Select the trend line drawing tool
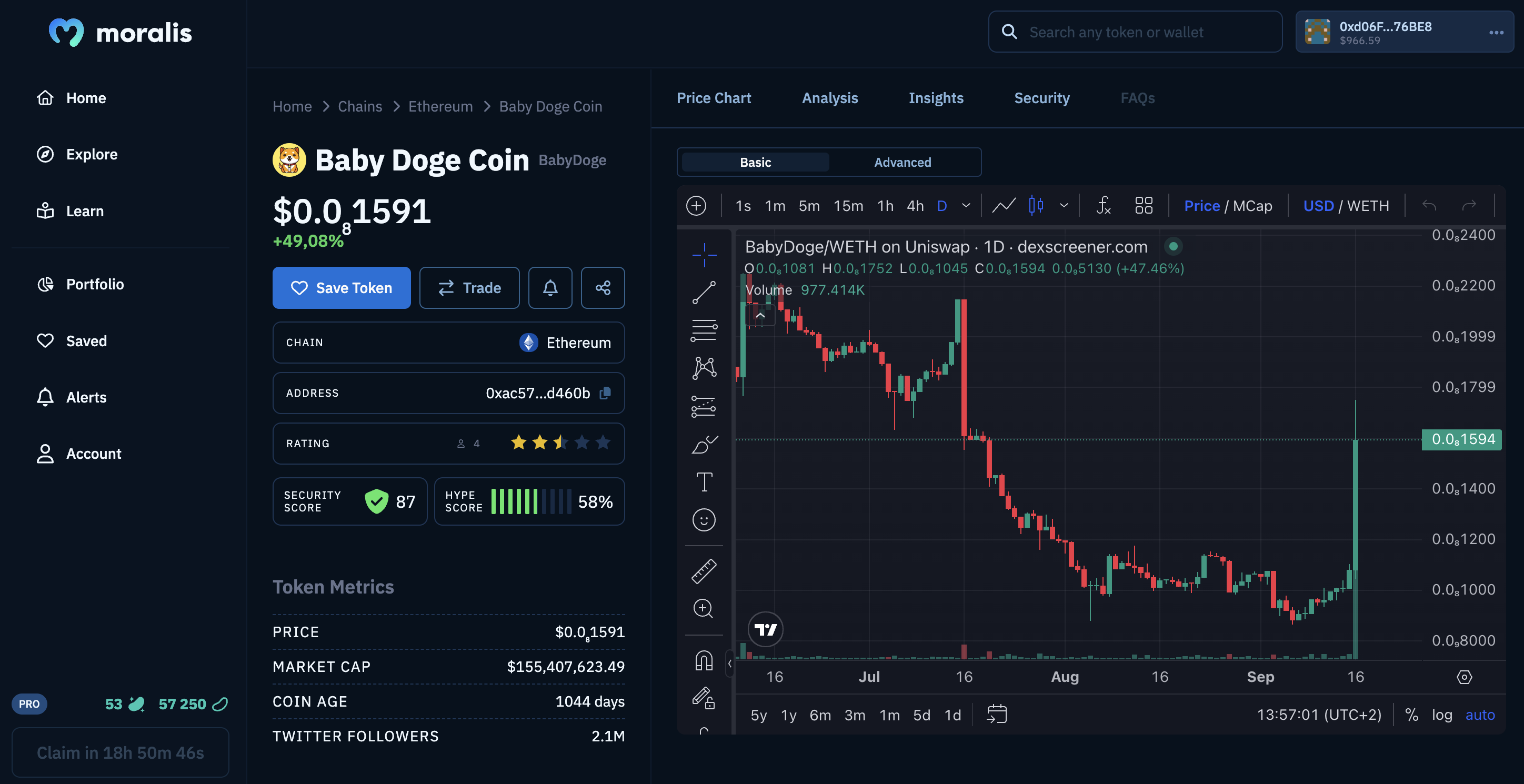 tap(704, 293)
